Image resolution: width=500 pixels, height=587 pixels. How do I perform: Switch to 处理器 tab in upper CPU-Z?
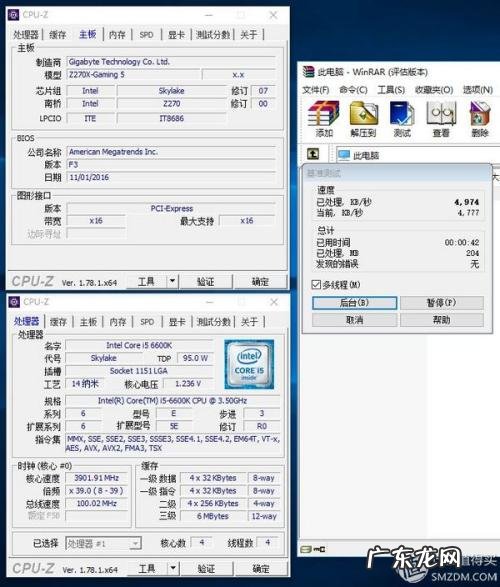tap(26, 35)
